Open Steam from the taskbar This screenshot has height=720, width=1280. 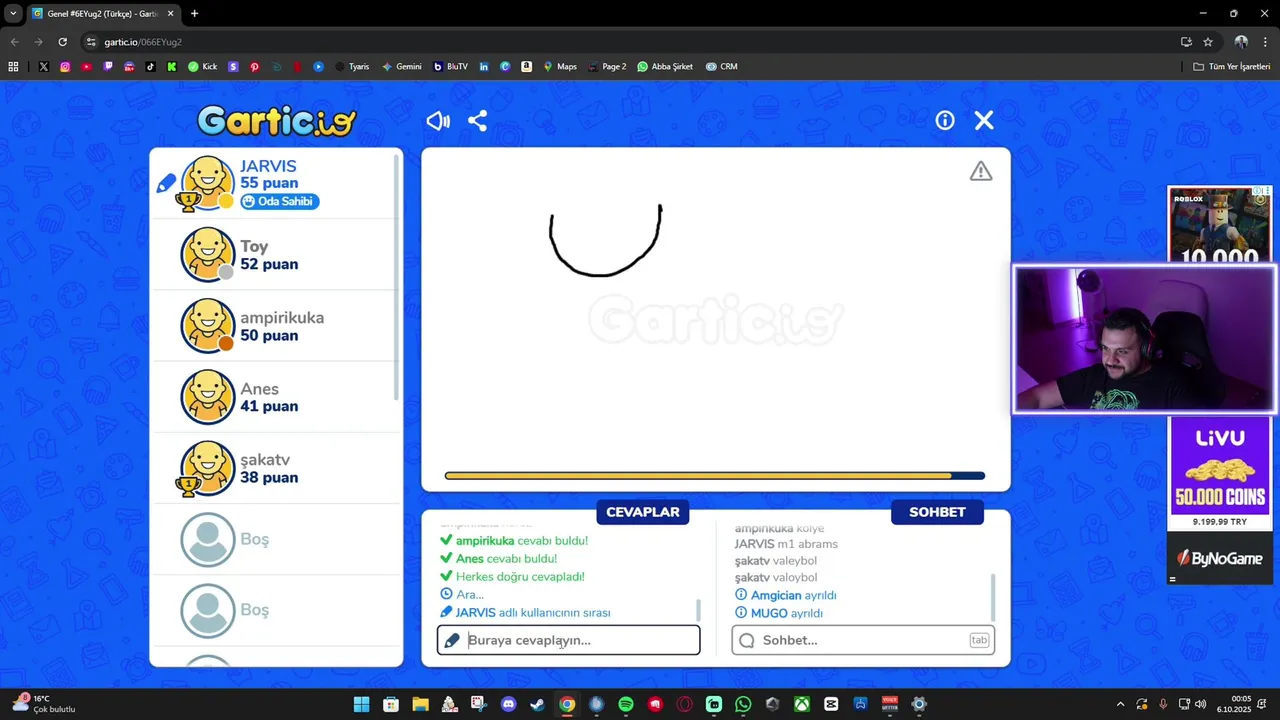(x=537, y=704)
